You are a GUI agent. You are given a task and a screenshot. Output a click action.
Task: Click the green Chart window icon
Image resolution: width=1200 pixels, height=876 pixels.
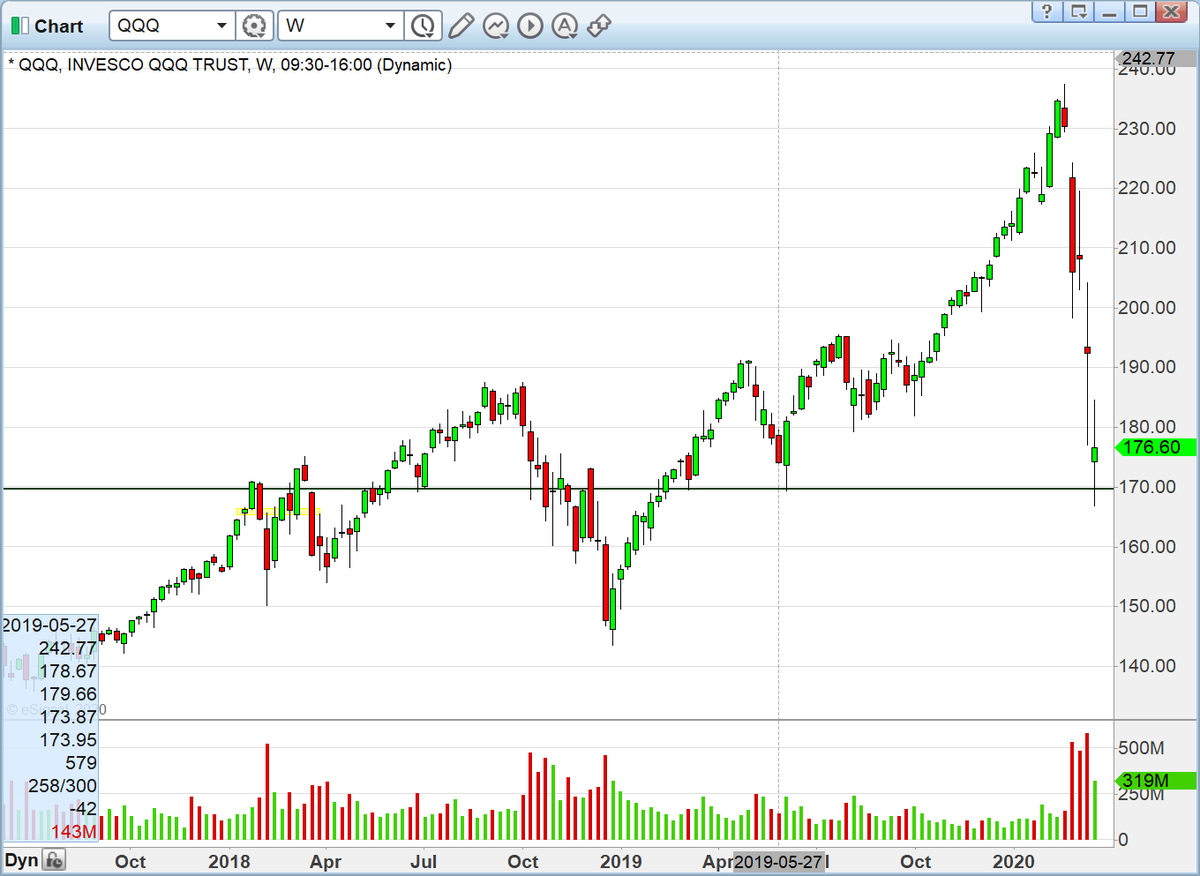point(19,26)
